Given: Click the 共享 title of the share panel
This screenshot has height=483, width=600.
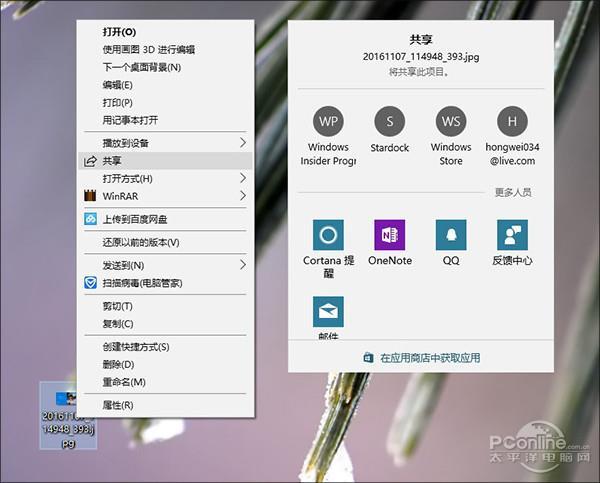Looking at the screenshot, I should (x=421, y=39).
